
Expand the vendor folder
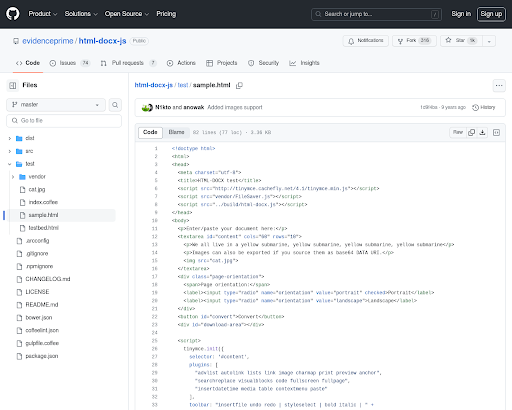point(13,177)
